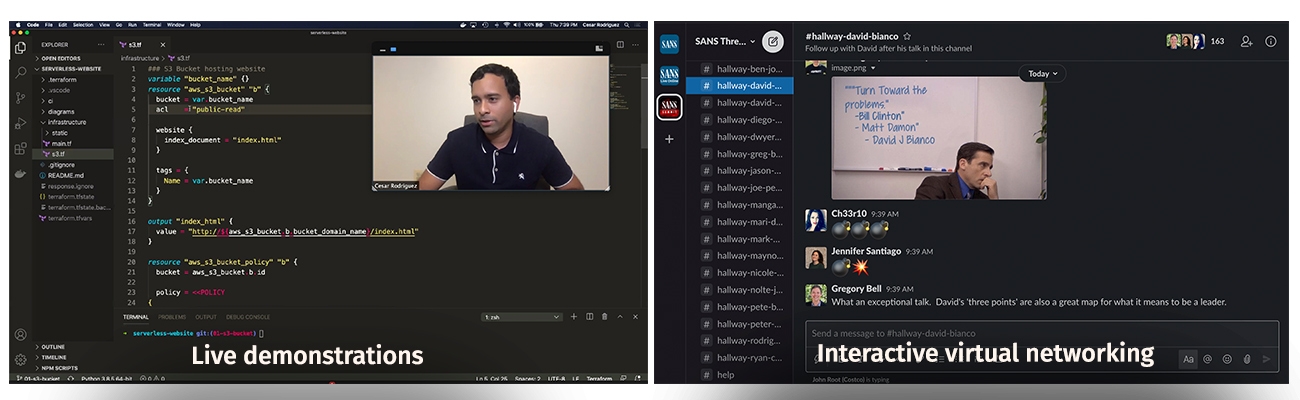This screenshot has height=400, width=1300.
Task: Switch to the OUTPUT panel tab
Action: (205, 317)
